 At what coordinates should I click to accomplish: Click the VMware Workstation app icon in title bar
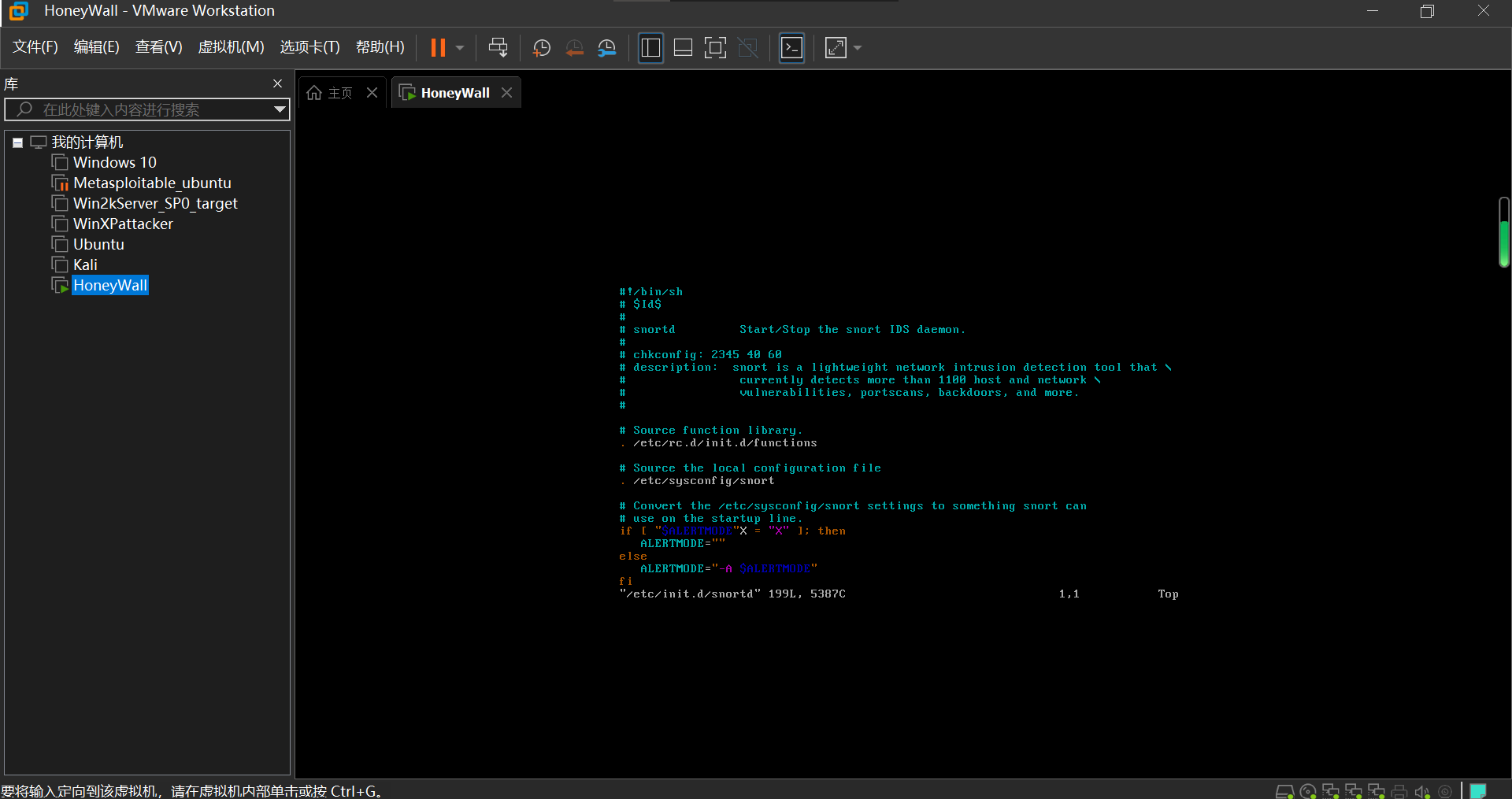click(x=18, y=11)
